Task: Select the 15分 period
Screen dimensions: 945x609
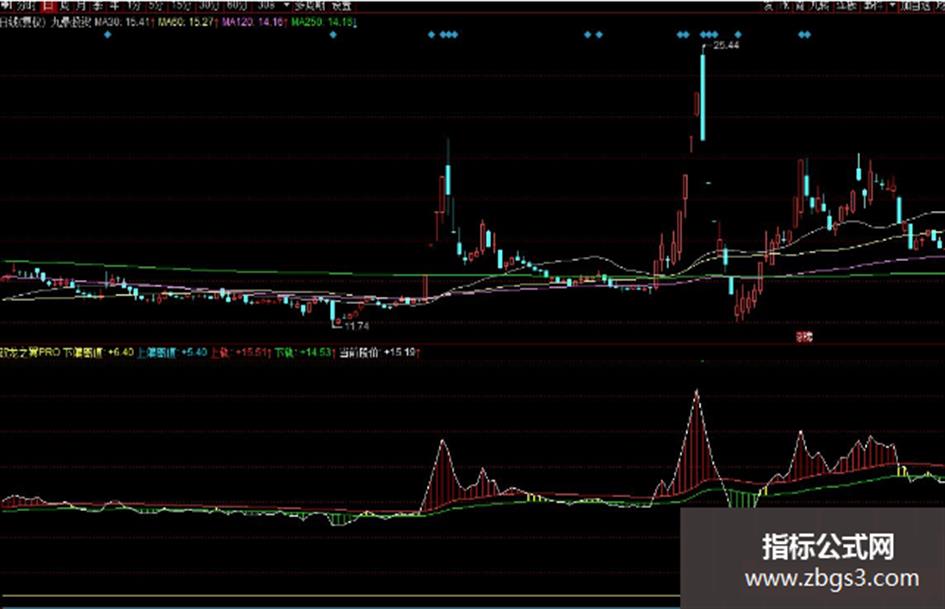Action: tap(180, 6)
